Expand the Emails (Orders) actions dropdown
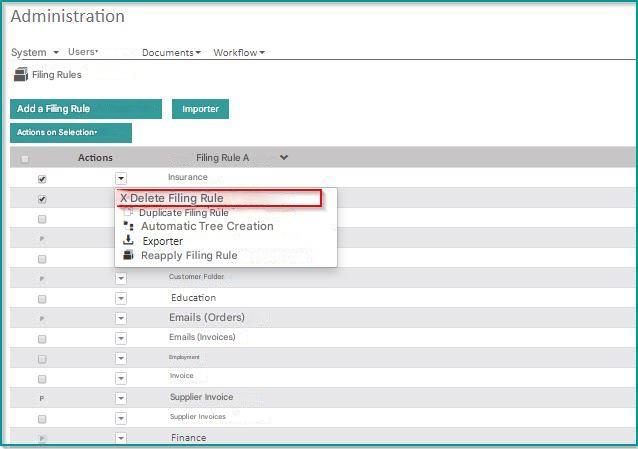 [121, 318]
